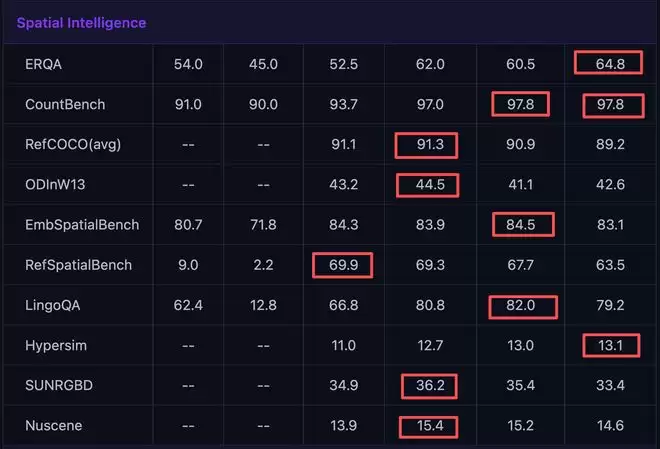
Task: Select the highlighted 36.2 SUNRGBD score
Action: 426,387
